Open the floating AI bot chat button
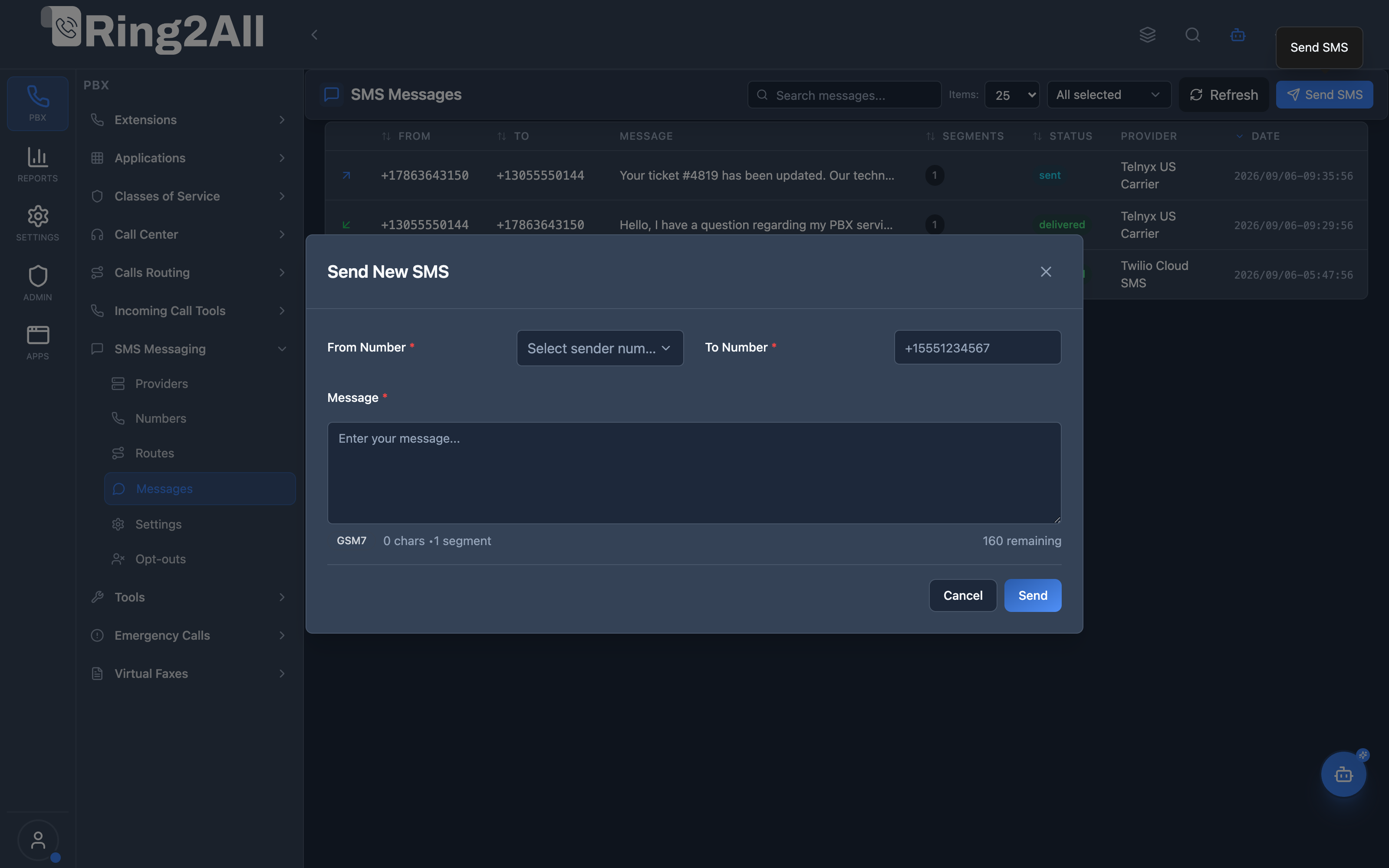The image size is (1389, 868). point(1343,774)
